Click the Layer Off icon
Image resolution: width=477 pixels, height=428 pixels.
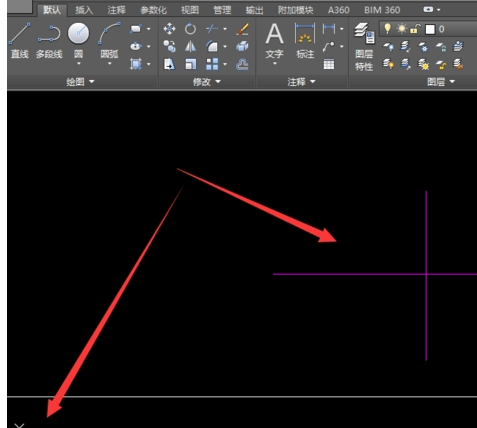click(388, 47)
